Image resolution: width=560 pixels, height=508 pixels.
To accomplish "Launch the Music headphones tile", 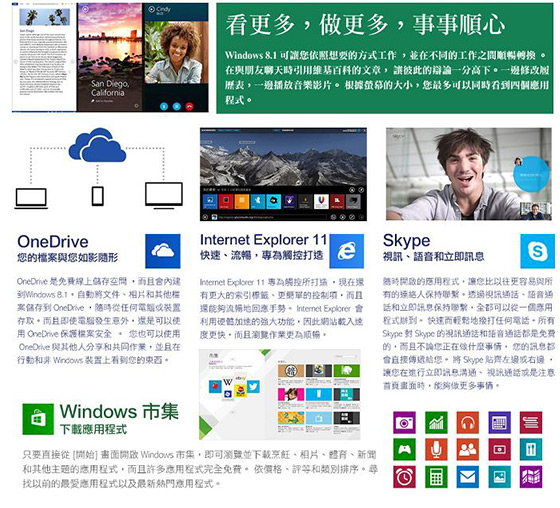I will point(468,423).
